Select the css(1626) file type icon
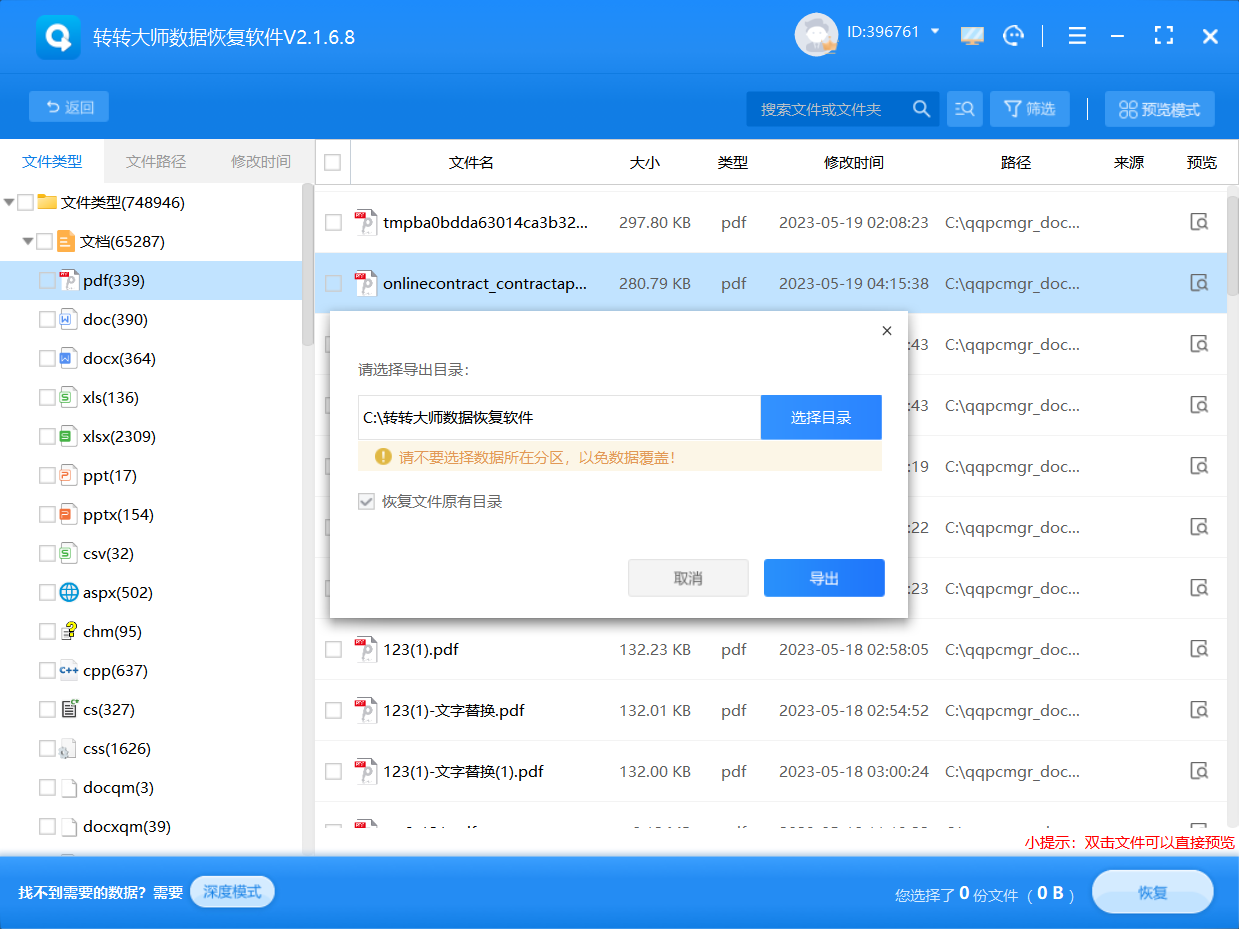This screenshot has height=929, width=1239. point(68,749)
